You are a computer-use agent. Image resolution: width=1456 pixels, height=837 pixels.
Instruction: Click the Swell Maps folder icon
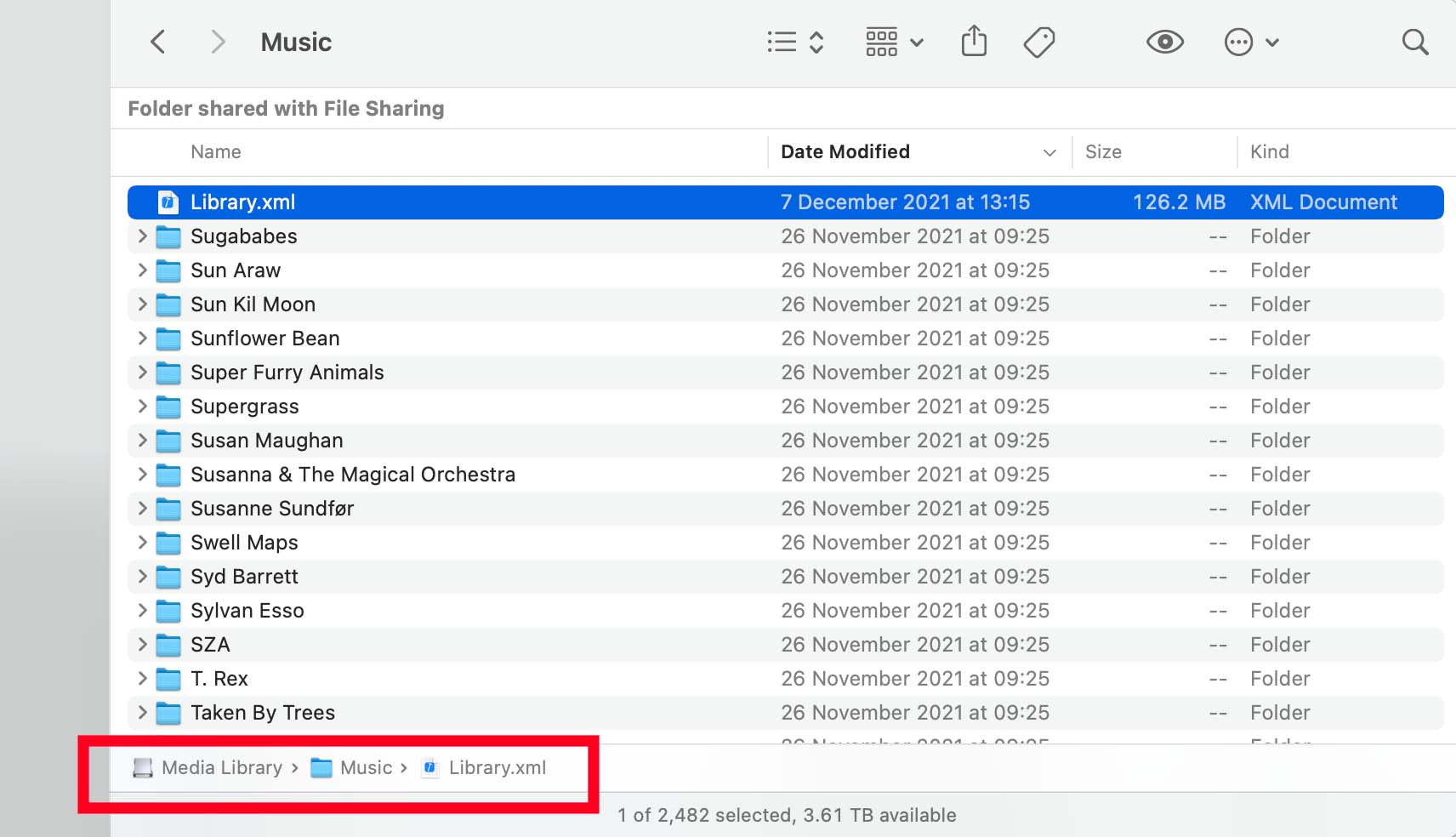point(168,543)
